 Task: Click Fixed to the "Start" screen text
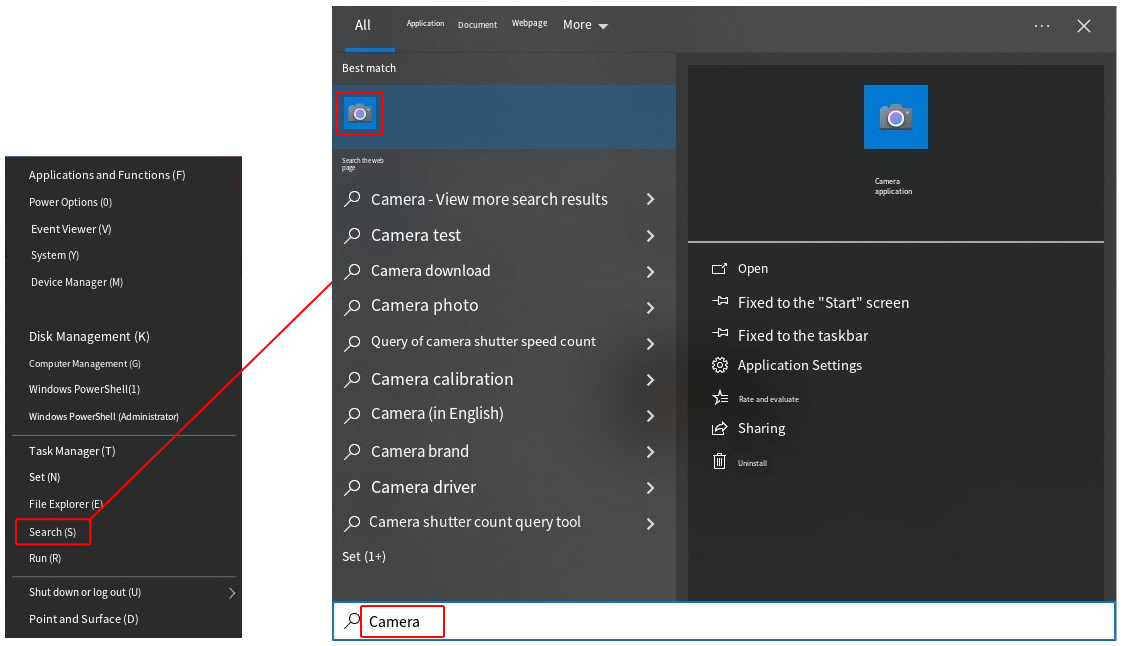point(823,303)
